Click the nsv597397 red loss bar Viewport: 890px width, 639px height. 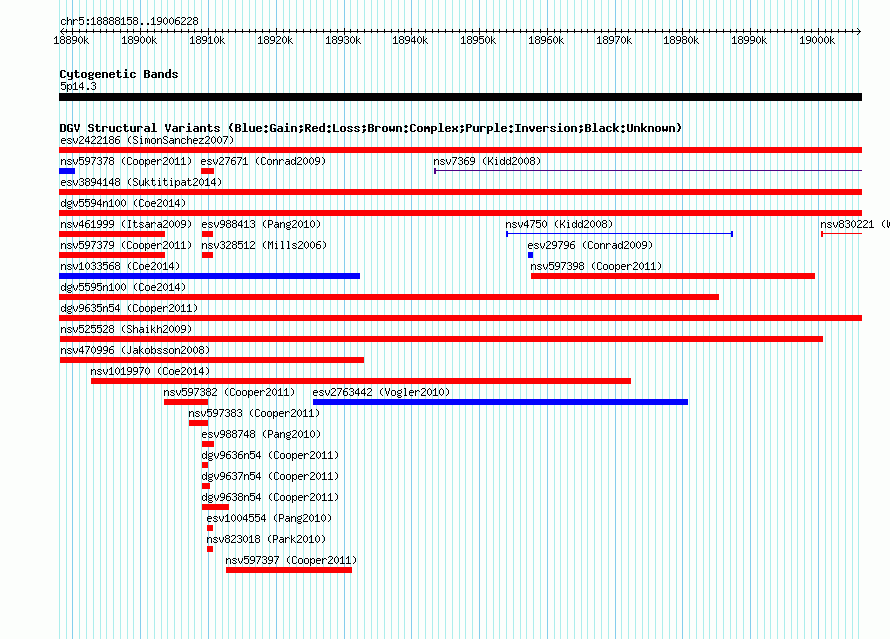point(289,570)
